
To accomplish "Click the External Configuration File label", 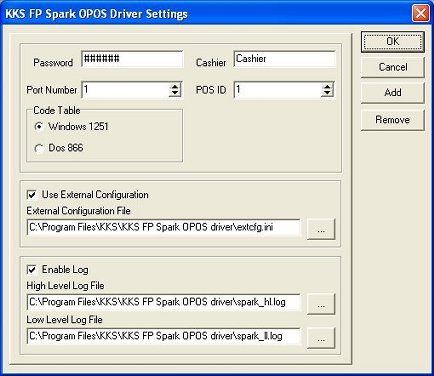I will 78,211.
